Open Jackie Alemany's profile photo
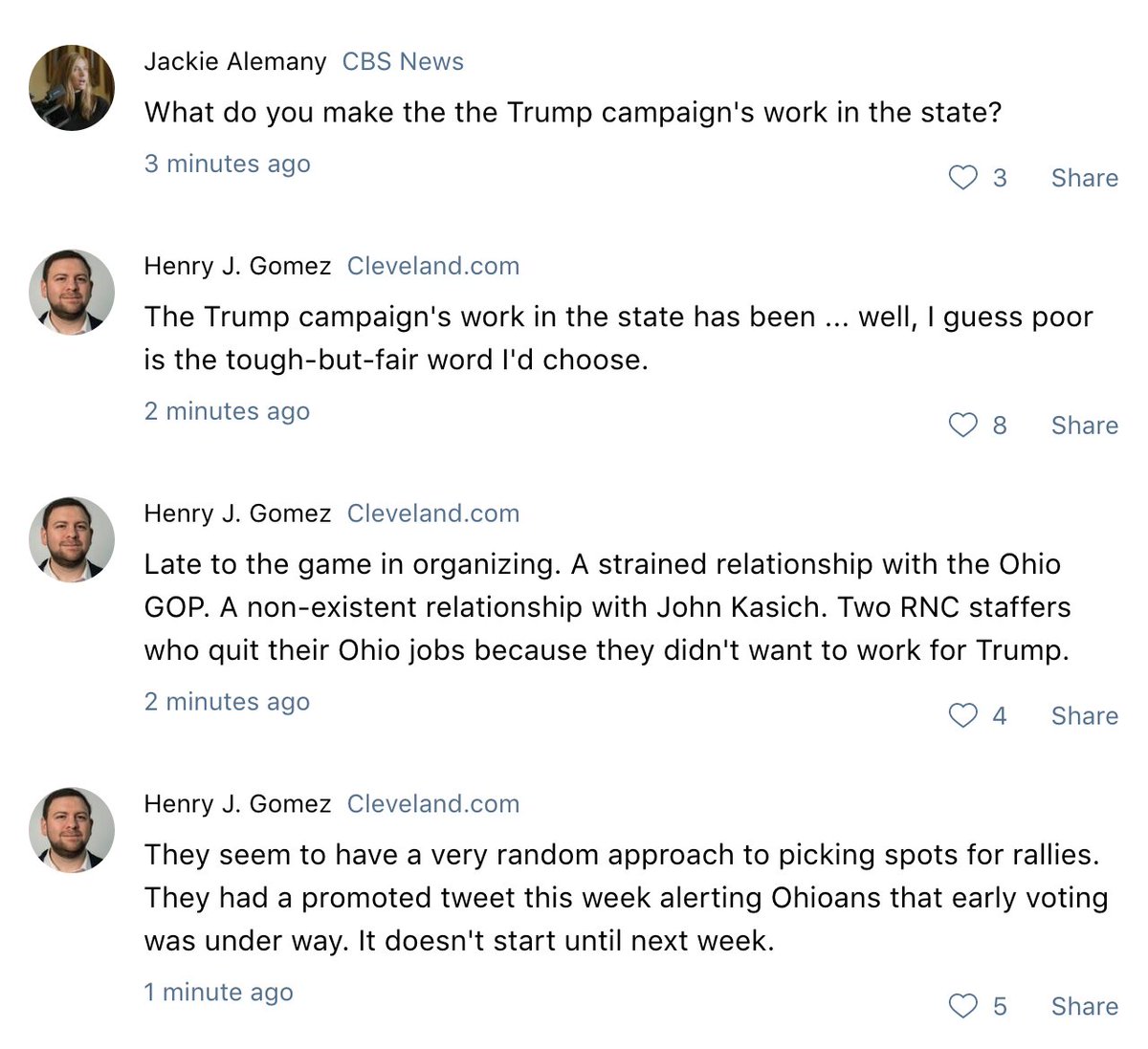The image size is (1148, 1049). [x=72, y=87]
